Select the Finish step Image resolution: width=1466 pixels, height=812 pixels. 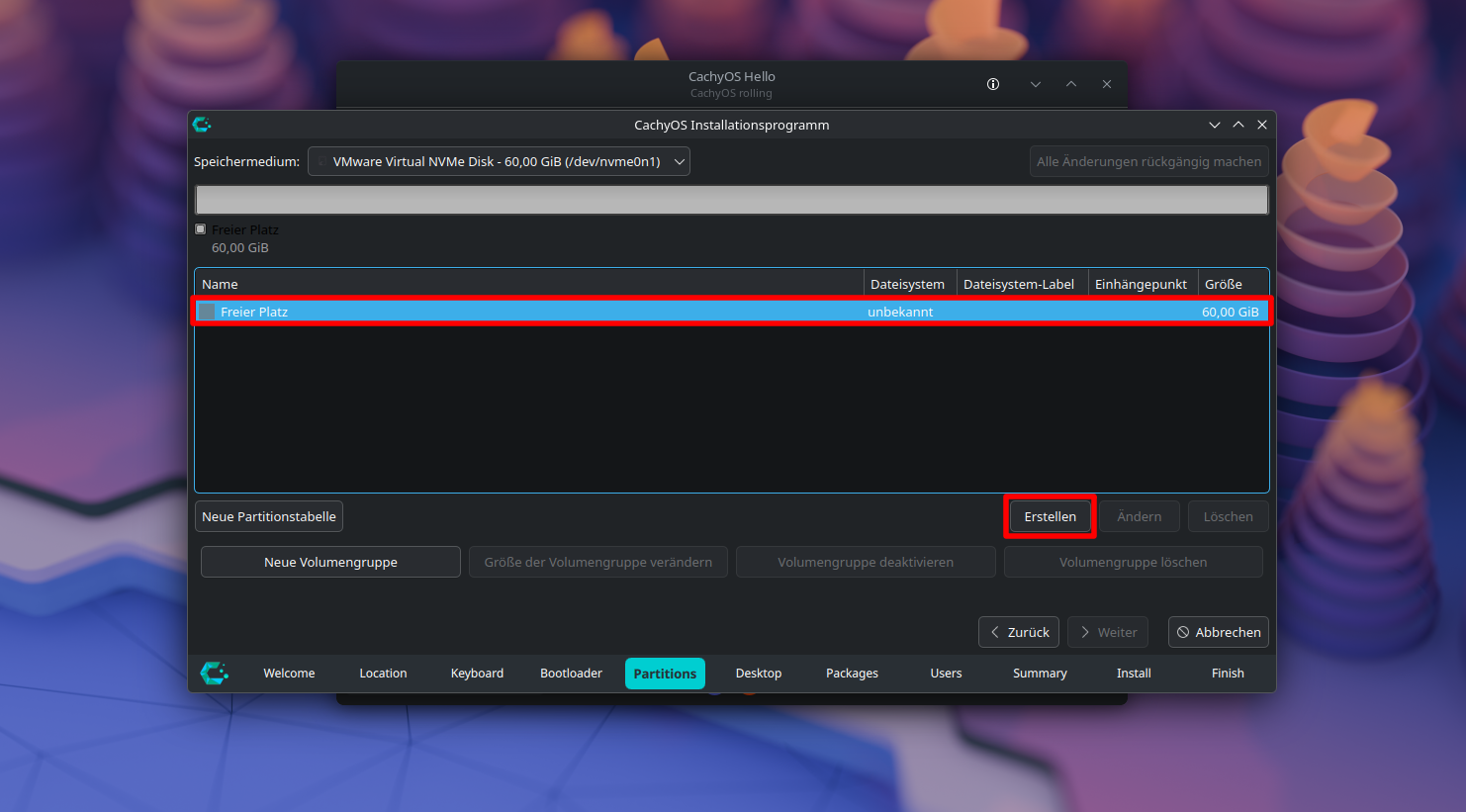click(1228, 674)
